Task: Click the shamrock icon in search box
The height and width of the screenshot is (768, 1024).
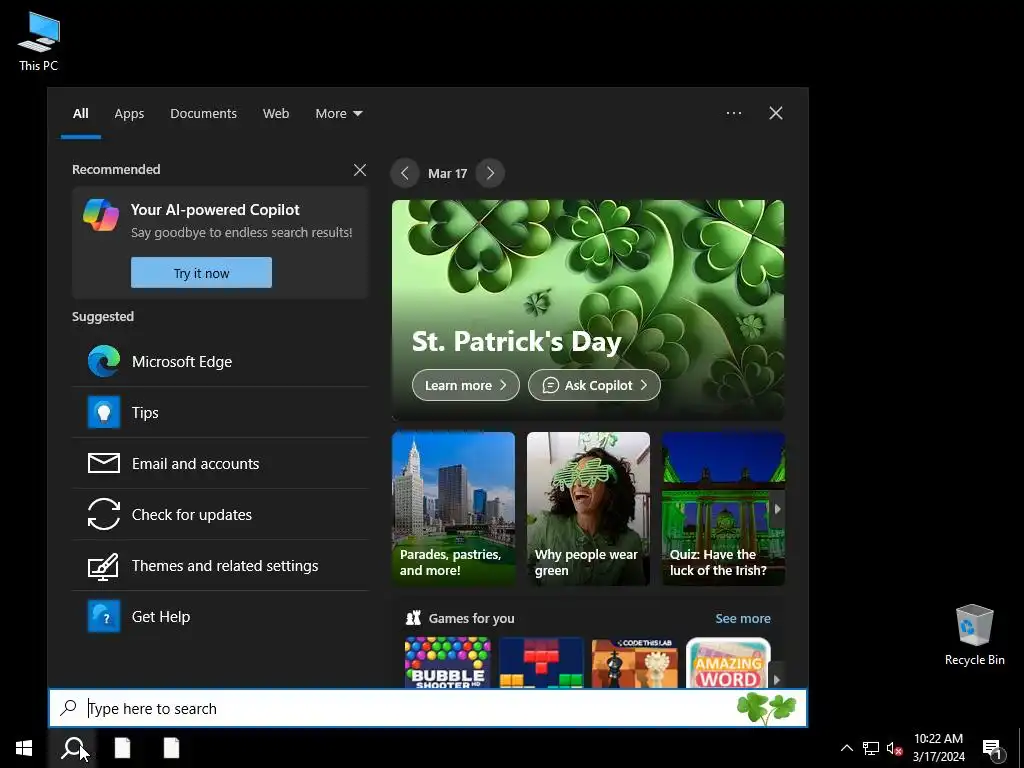Action: point(767,708)
